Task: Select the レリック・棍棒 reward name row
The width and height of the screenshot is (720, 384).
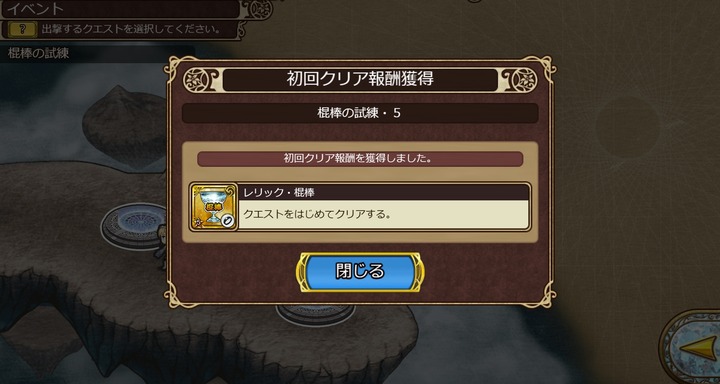Action: [x=384, y=192]
